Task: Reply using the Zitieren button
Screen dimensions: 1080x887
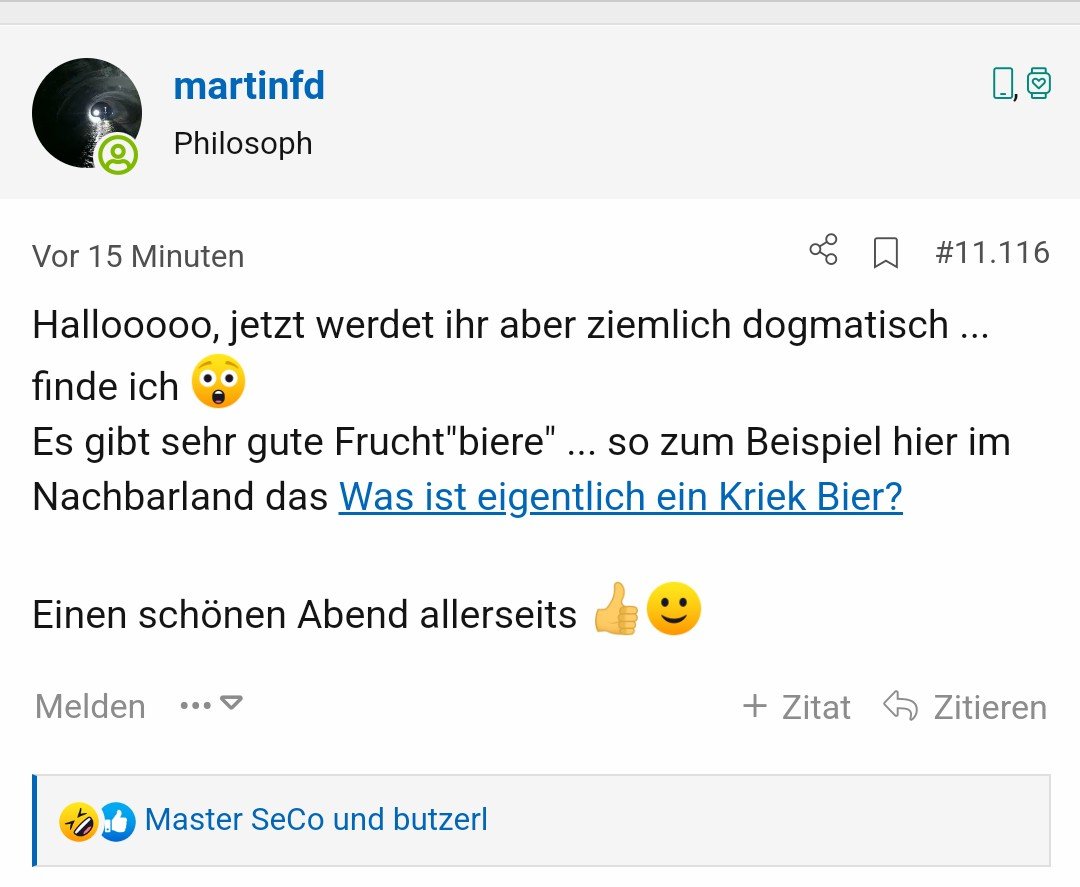Action: point(965,707)
